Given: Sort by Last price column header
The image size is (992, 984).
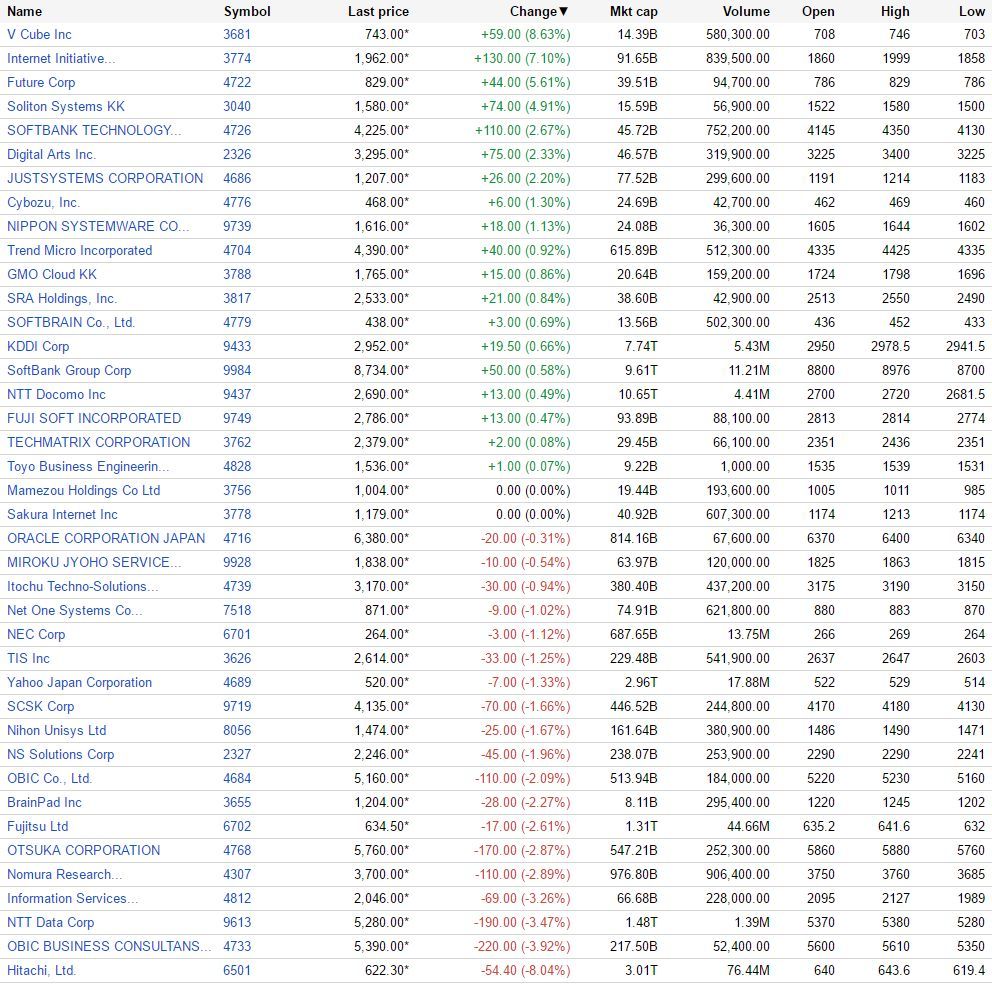Looking at the screenshot, I should (378, 11).
